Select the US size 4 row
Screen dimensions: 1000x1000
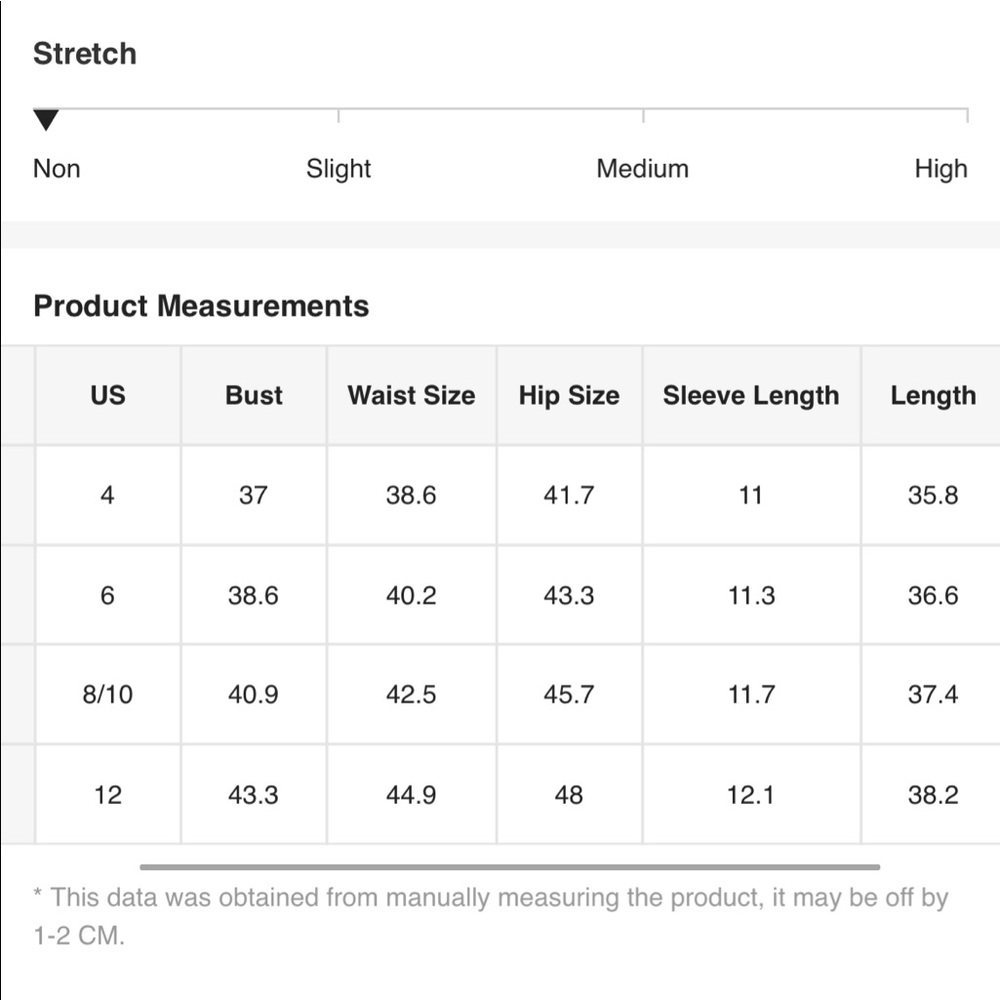tap(108, 495)
